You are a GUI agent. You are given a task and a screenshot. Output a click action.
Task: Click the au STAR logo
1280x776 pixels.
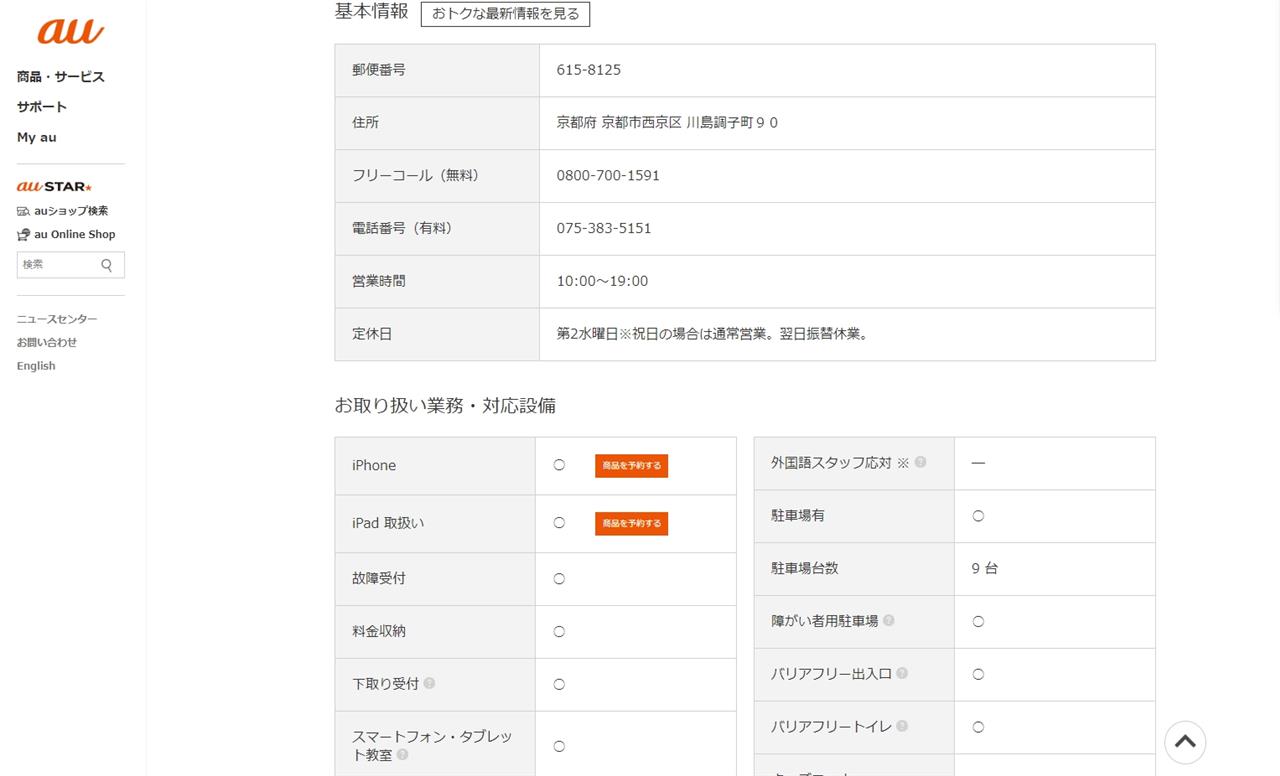pyautogui.click(x=54, y=186)
